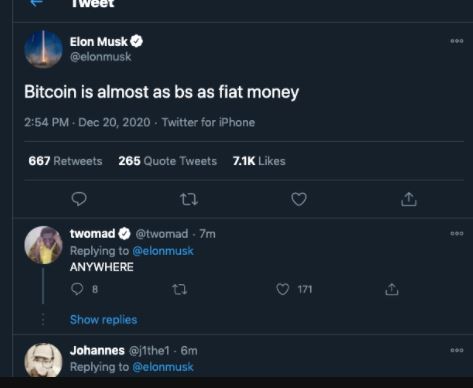Open twomad's profile picture
This screenshot has width=473, height=388.
(x=43, y=245)
